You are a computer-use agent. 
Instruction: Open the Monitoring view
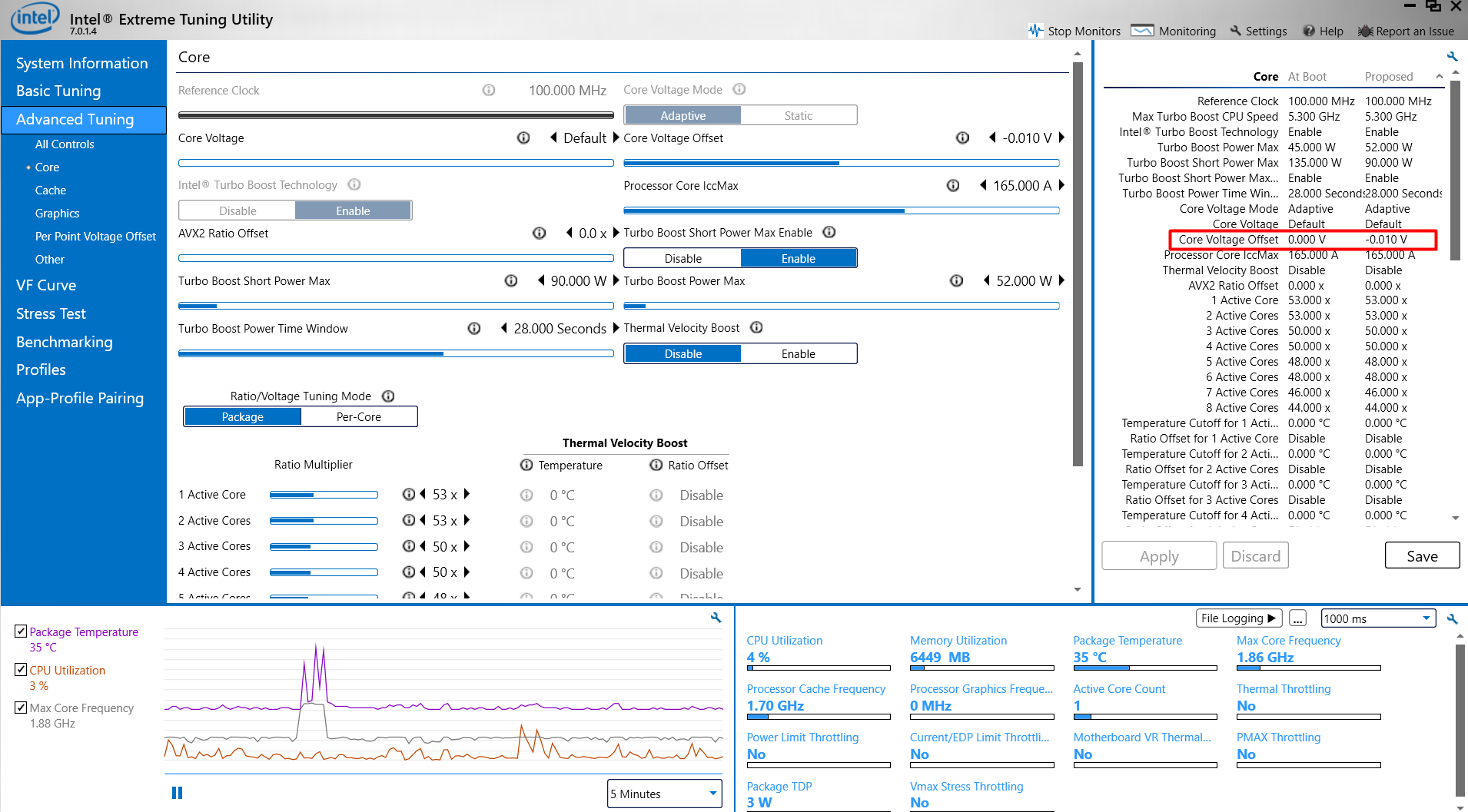coord(1174,31)
